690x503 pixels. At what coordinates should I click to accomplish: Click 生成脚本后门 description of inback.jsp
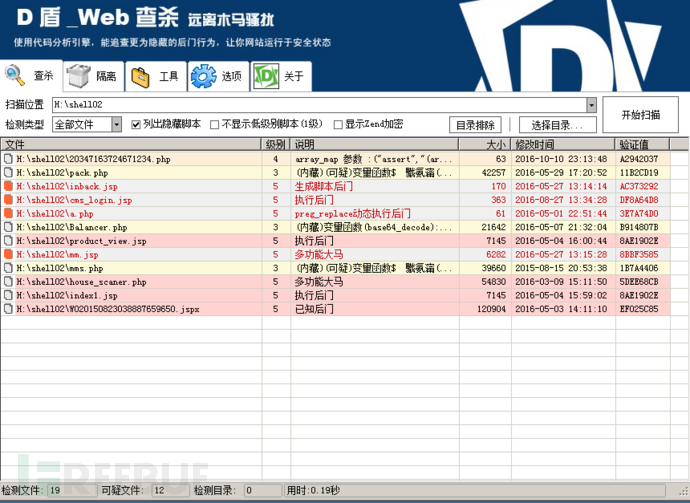click(x=323, y=187)
